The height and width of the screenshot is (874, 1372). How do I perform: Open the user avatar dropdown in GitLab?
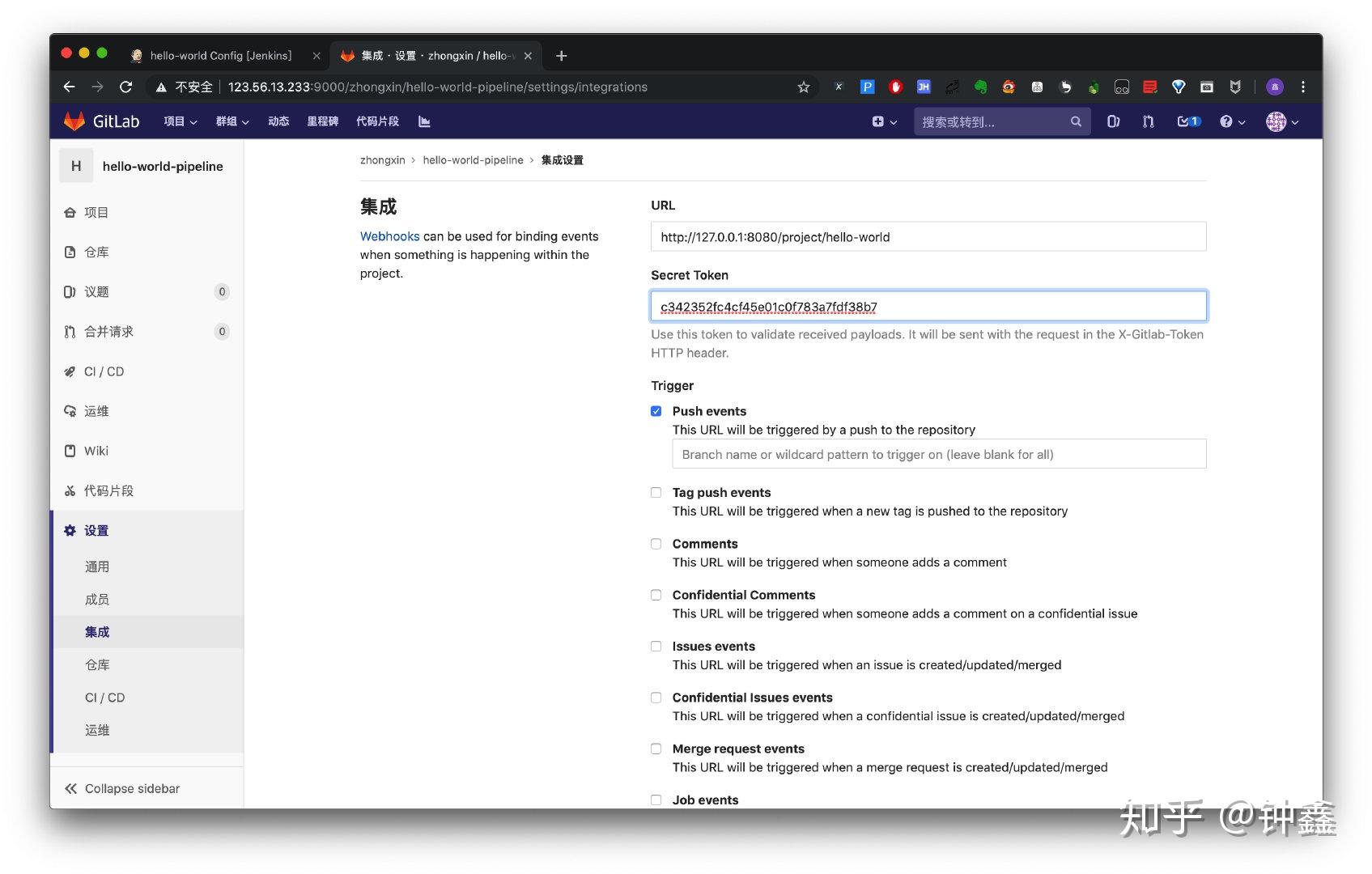(x=1283, y=121)
